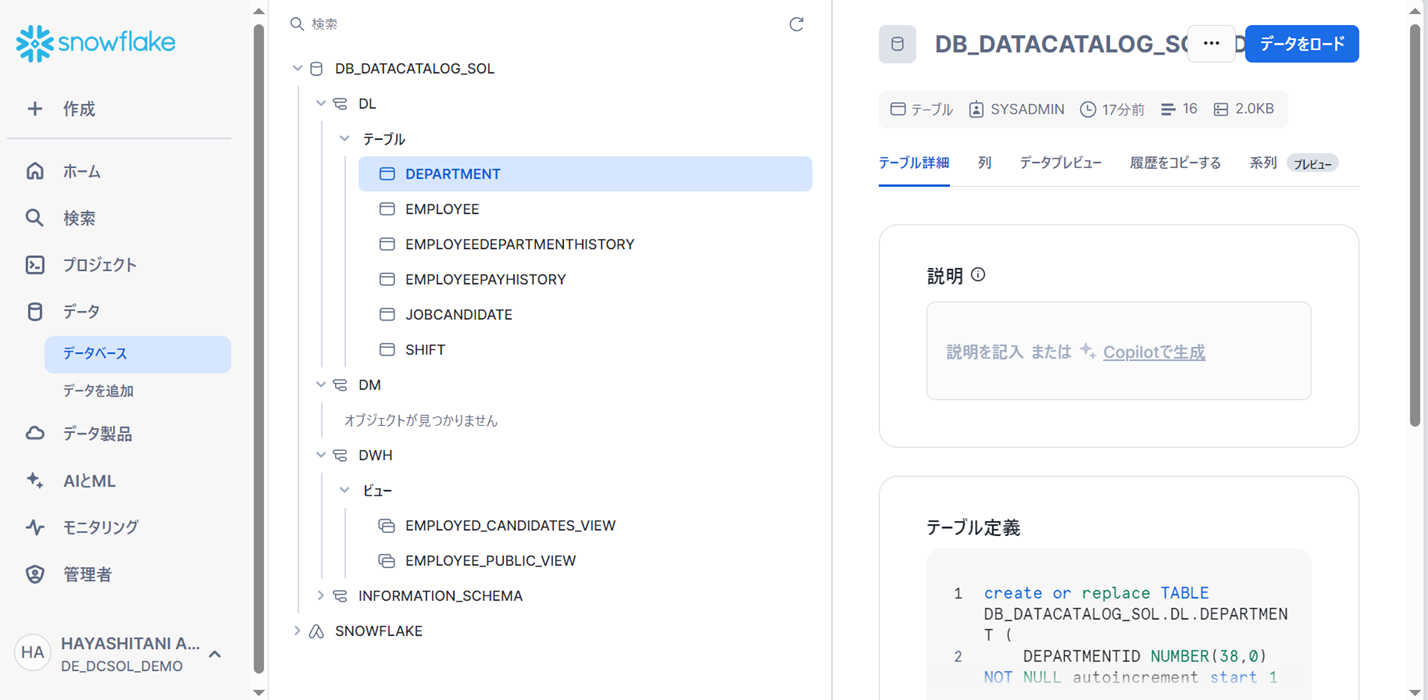The image size is (1428, 700).
Task: Open the more options (…) button
Action: point(1211,44)
